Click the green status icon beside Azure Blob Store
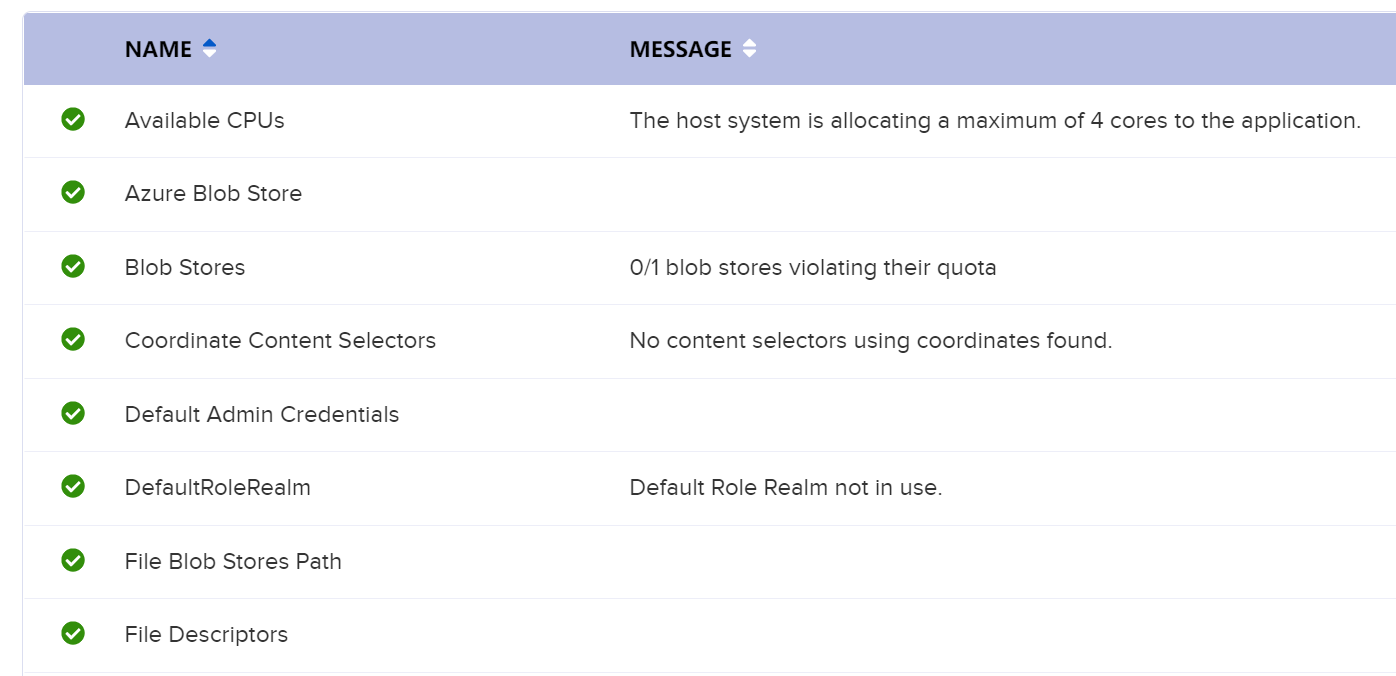Viewport: 1396px width, 676px height. click(x=73, y=192)
